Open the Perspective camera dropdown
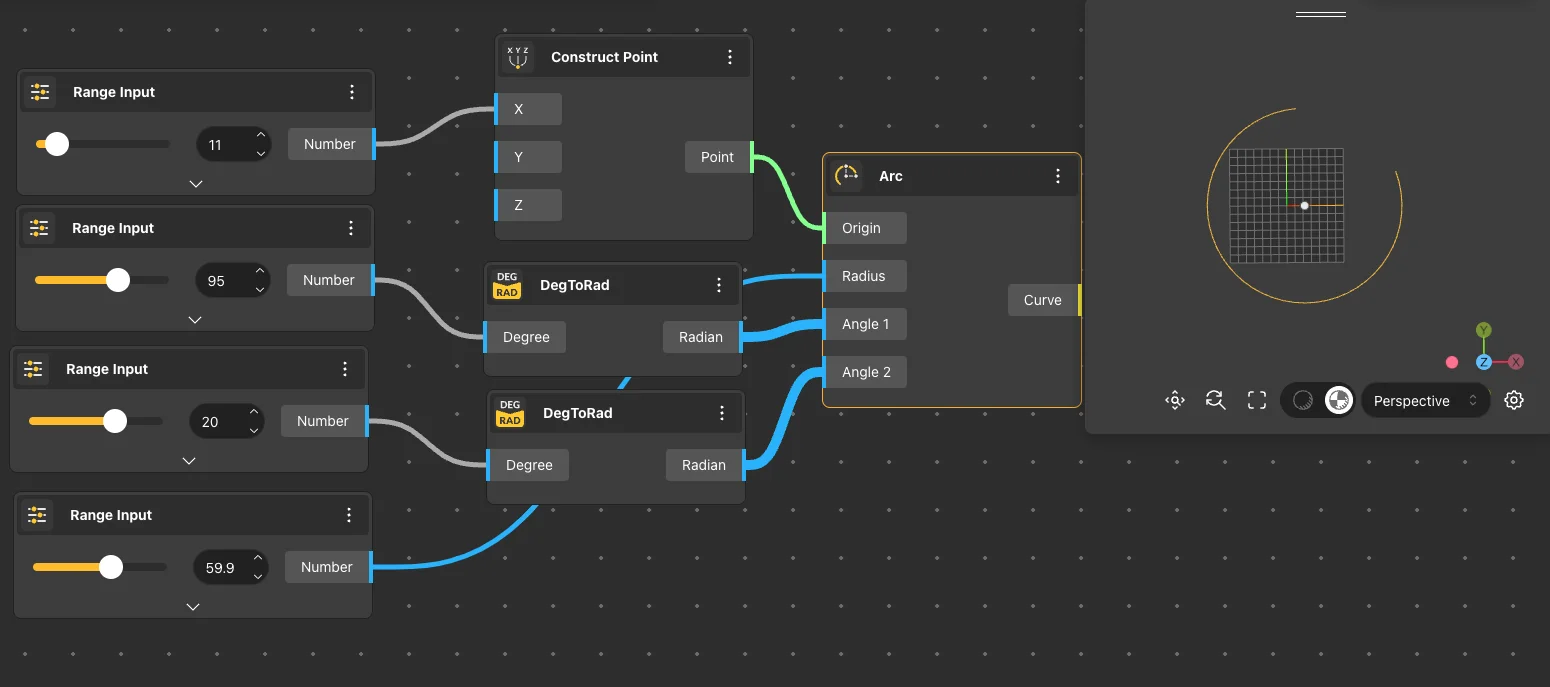1550x687 pixels. click(x=1424, y=401)
